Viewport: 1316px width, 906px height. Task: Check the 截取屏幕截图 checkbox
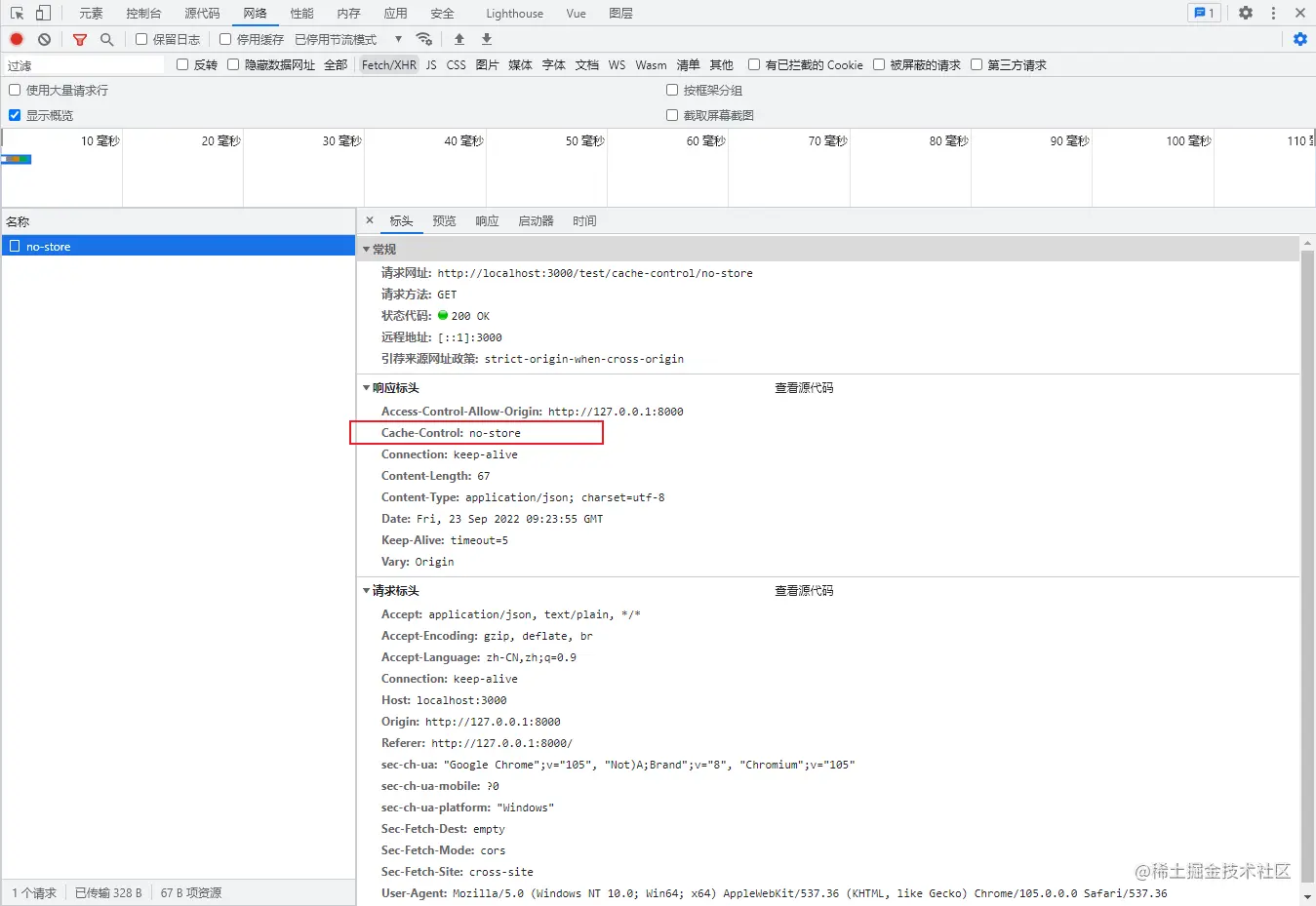(672, 115)
